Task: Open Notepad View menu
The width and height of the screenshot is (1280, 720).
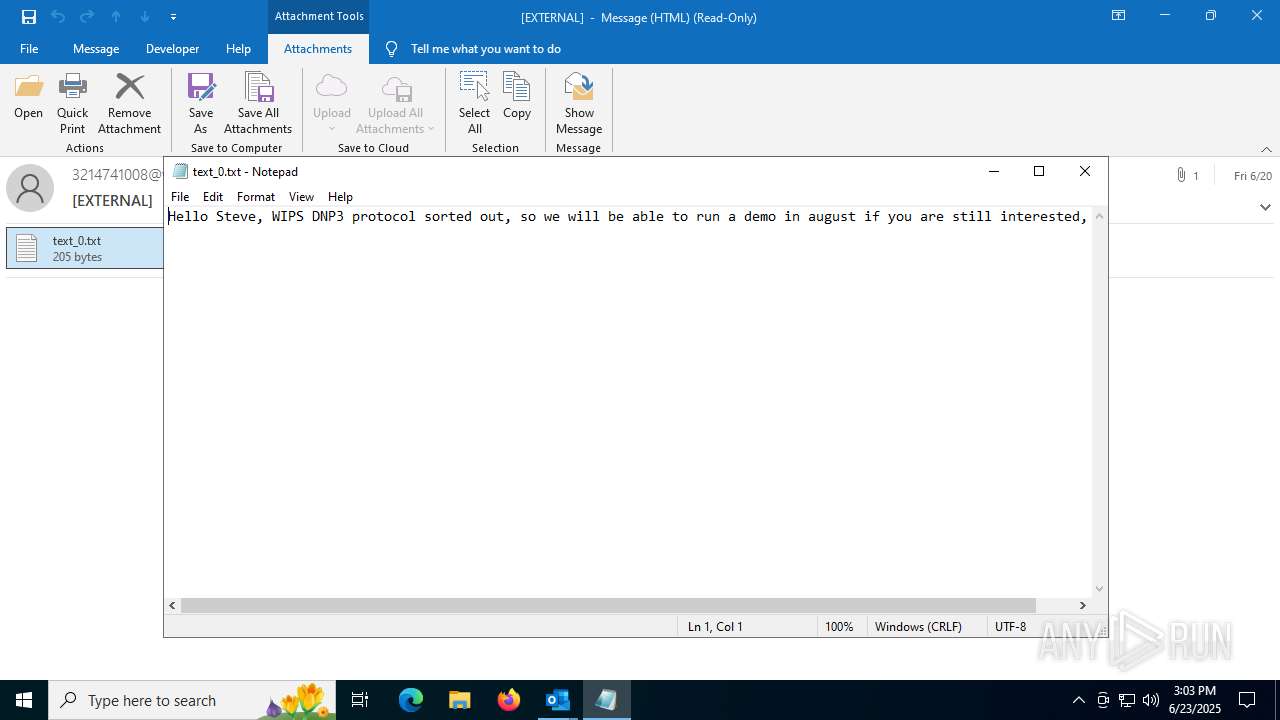Action: click(x=301, y=197)
